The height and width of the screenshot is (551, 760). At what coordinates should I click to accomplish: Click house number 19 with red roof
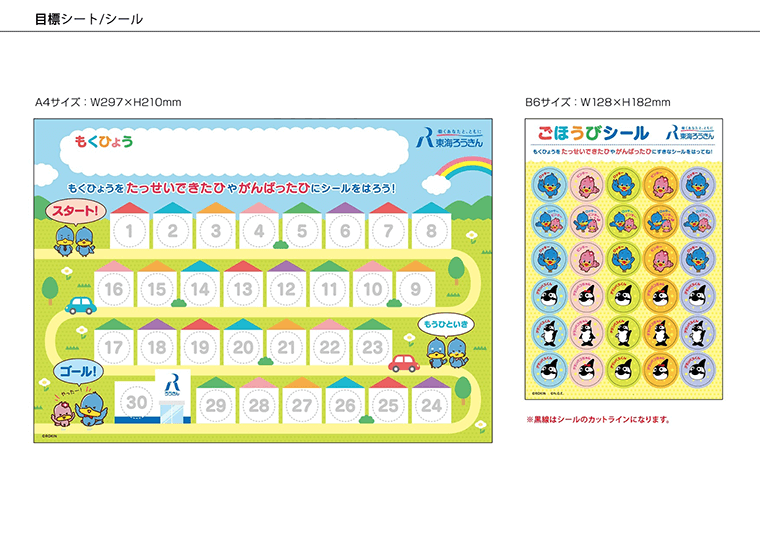tap(200, 342)
